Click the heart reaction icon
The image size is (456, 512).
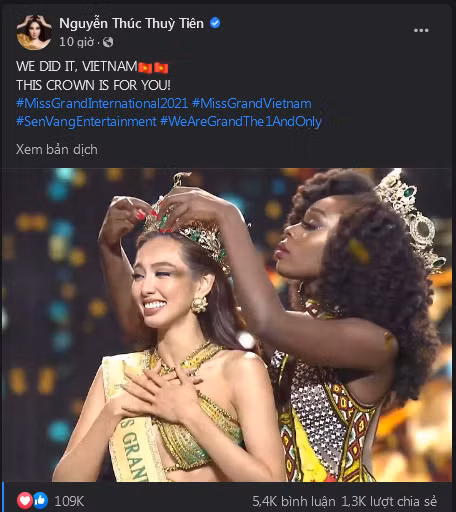(x=24, y=500)
